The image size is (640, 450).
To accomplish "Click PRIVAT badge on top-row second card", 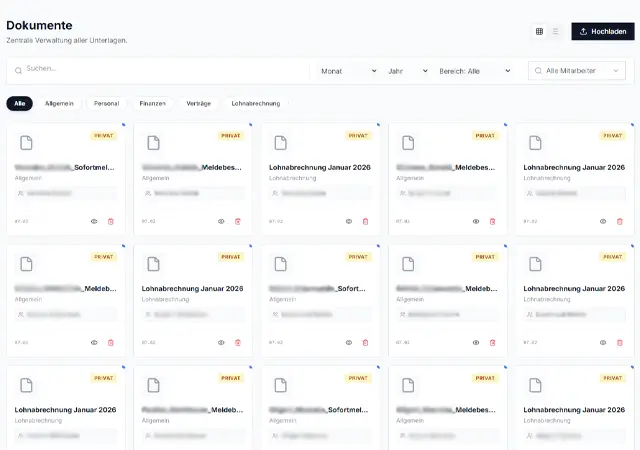I will tap(231, 135).
